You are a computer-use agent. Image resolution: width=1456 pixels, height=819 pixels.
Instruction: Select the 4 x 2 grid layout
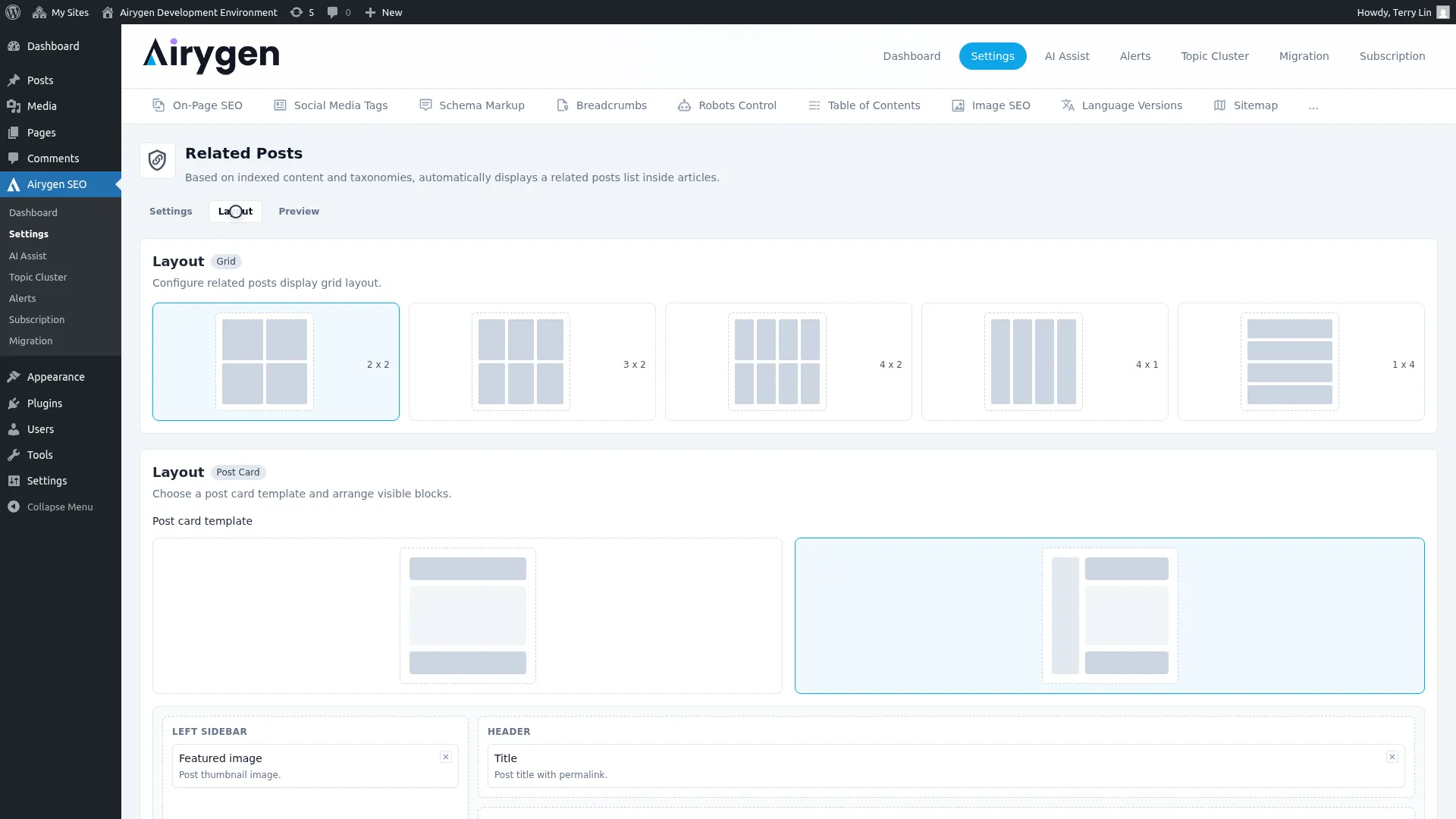pyautogui.click(x=789, y=362)
